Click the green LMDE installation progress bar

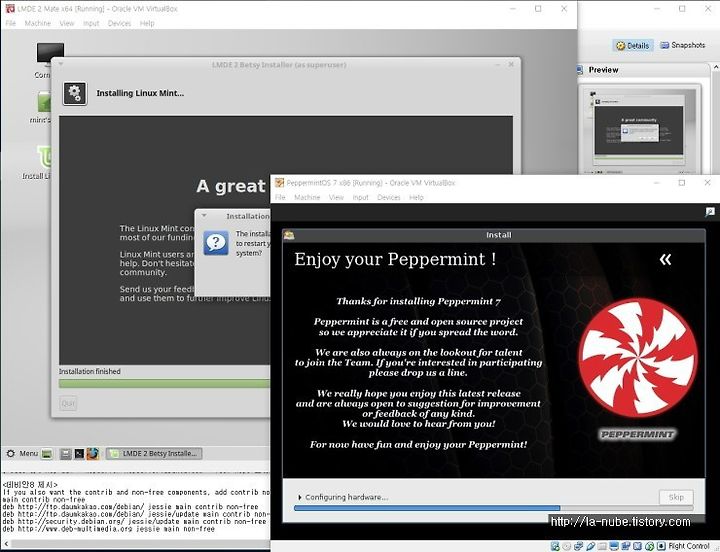(x=164, y=384)
